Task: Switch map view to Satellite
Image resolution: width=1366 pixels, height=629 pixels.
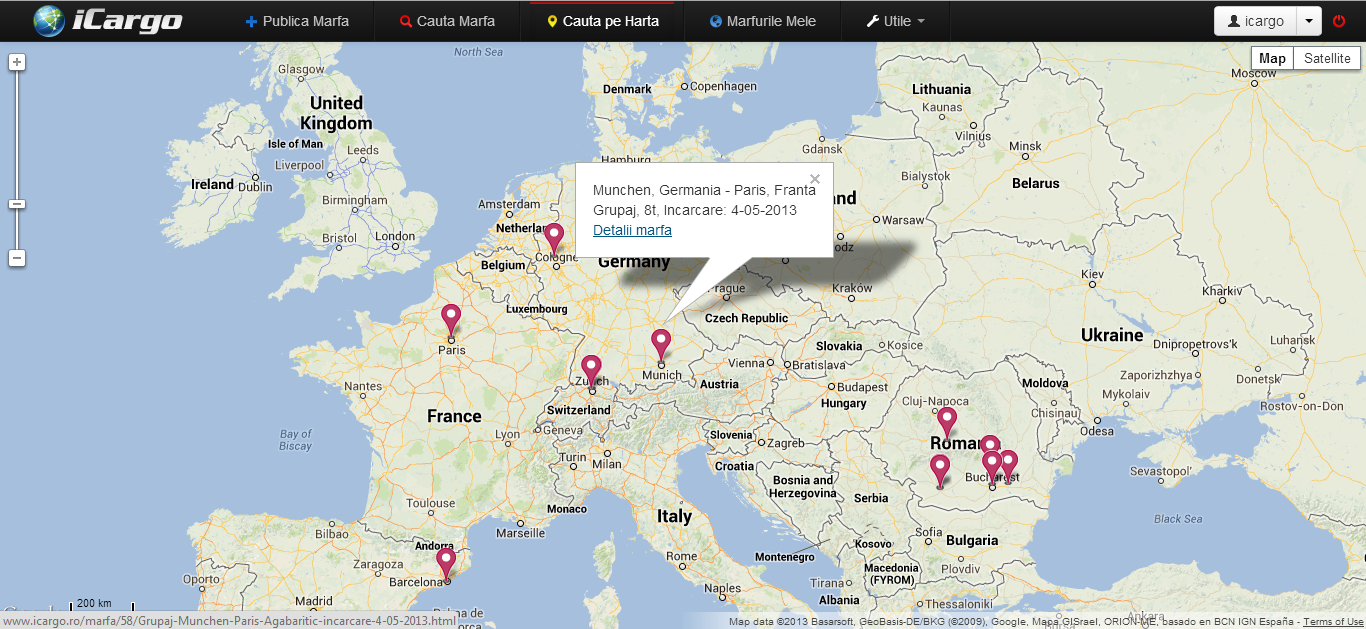Action: click(1327, 58)
